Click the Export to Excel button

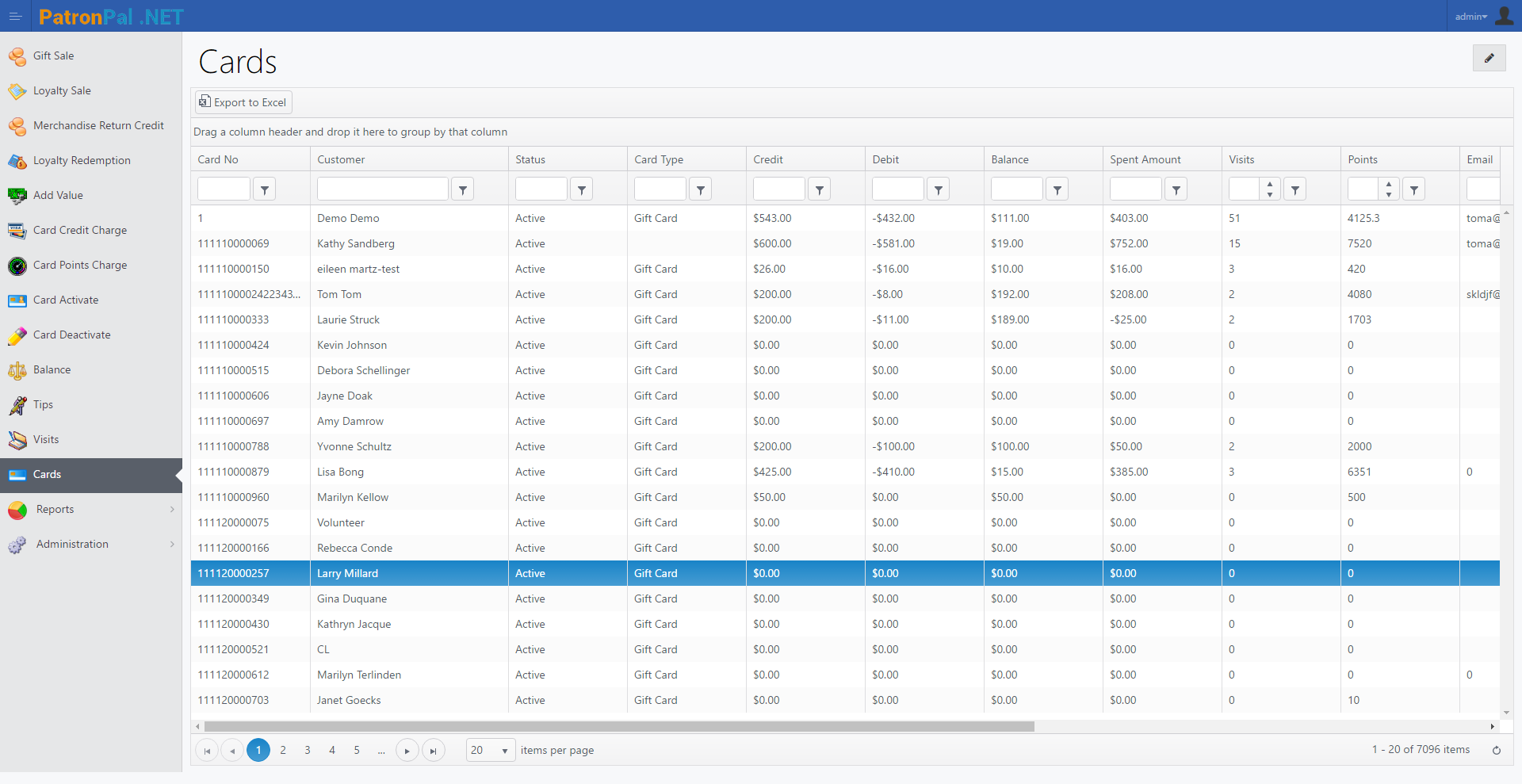(x=244, y=102)
